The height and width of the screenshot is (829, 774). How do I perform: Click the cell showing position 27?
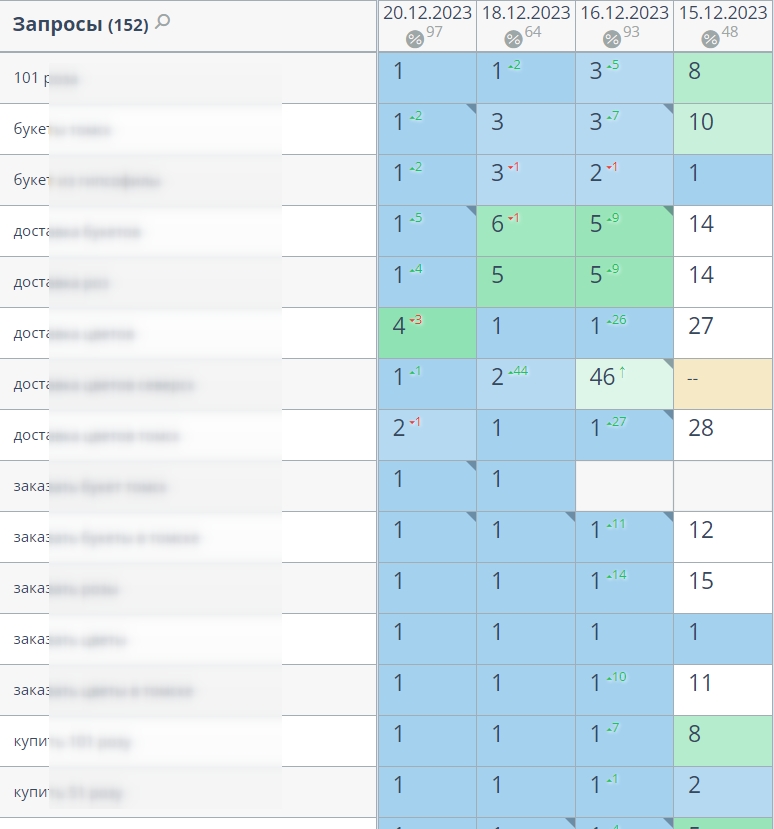[x=723, y=333]
